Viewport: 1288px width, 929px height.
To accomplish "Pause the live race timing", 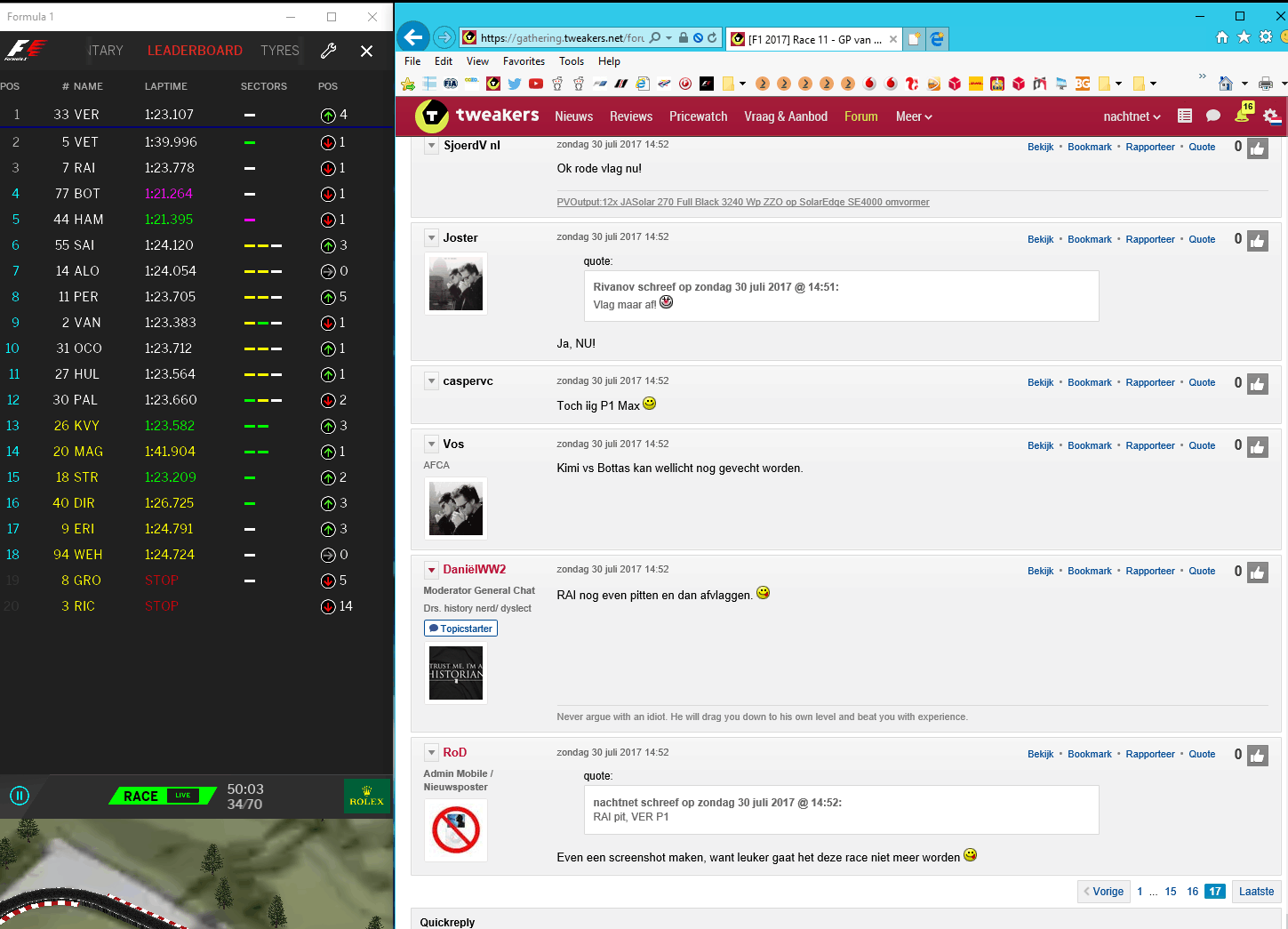I will [20, 796].
